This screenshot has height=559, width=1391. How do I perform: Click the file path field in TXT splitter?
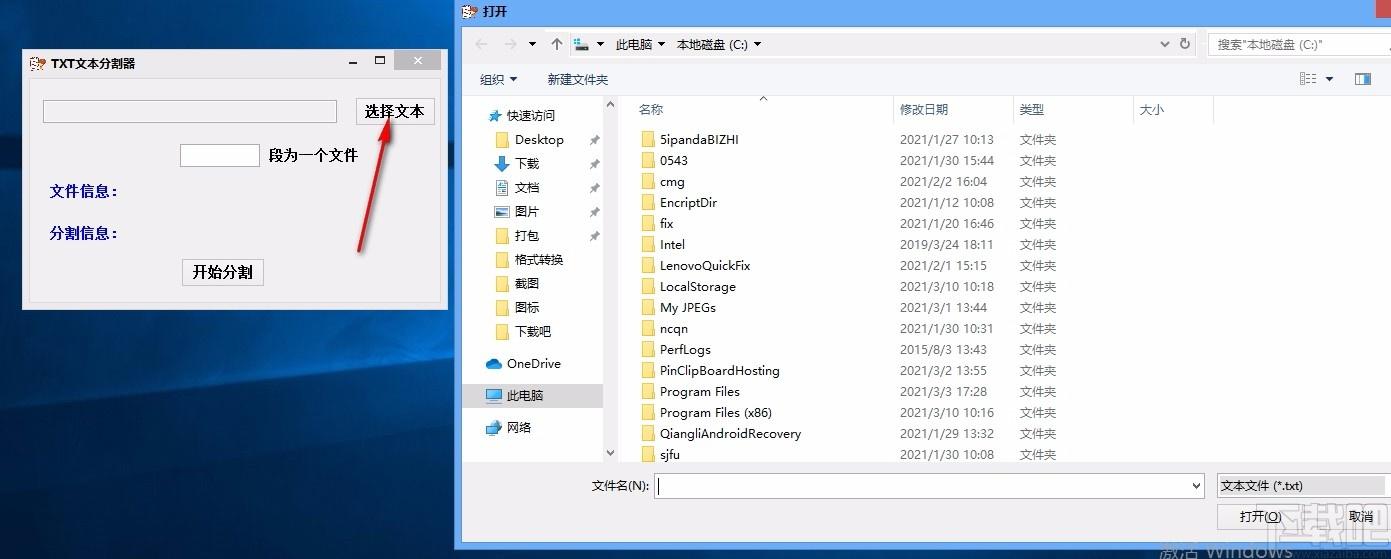190,112
